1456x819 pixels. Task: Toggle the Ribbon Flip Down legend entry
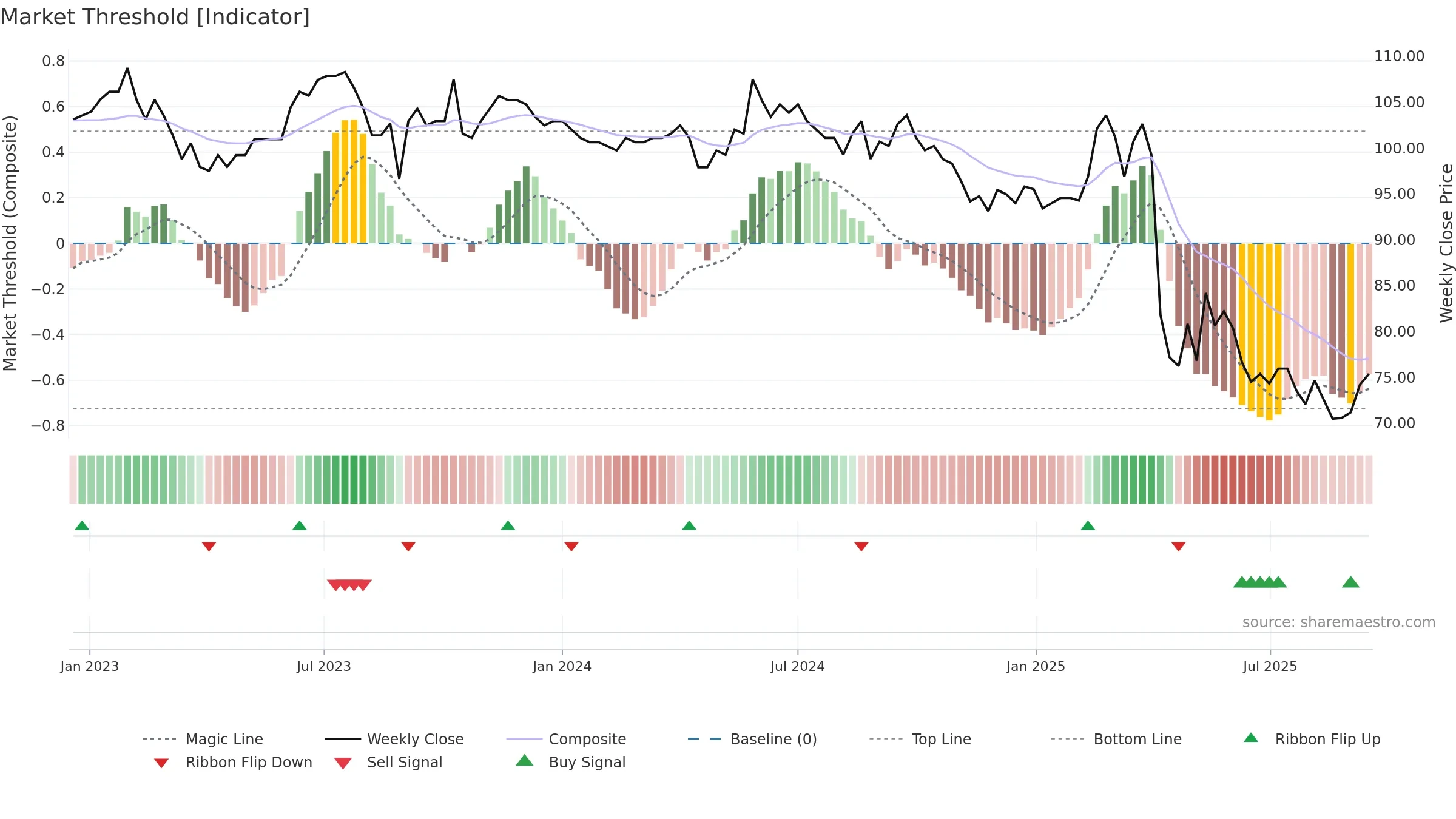pos(233,762)
